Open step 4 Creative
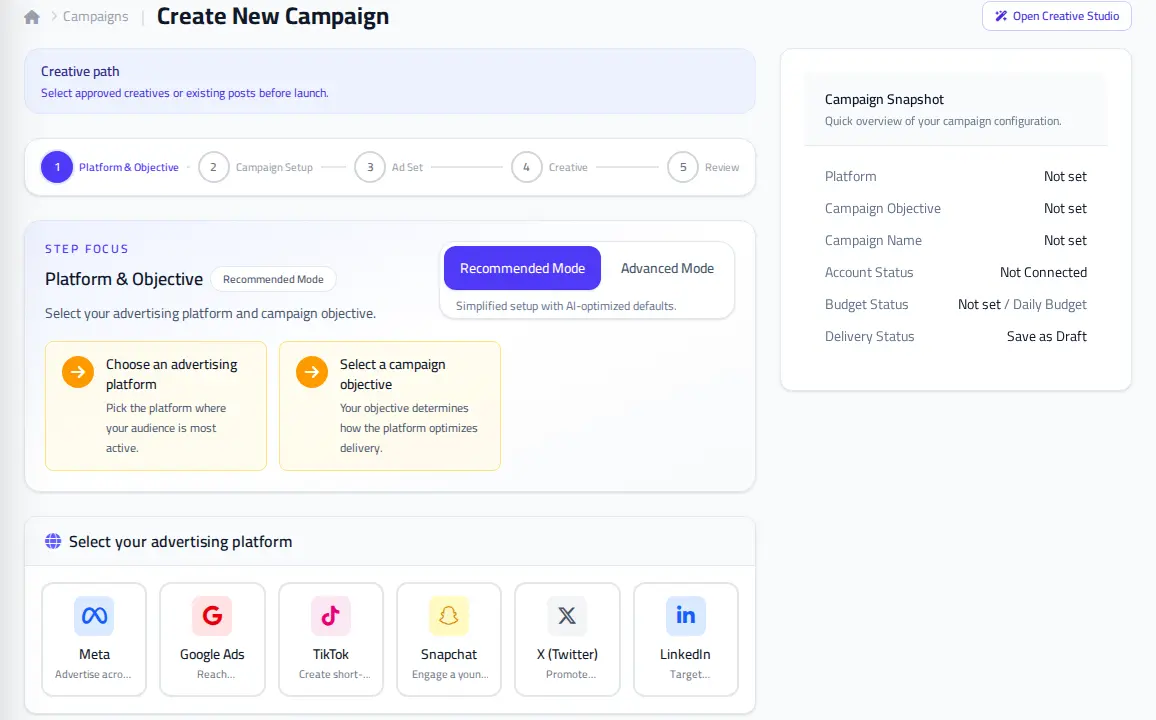Viewport: 1156px width, 720px height. pyautogui.click(x=550, y=167)
